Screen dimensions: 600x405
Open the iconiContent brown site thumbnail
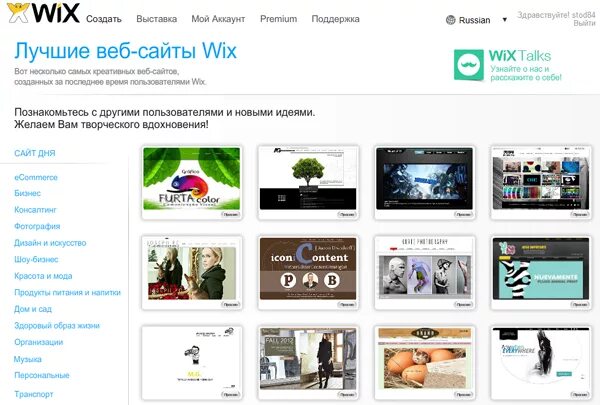click(x=308, y=269)
